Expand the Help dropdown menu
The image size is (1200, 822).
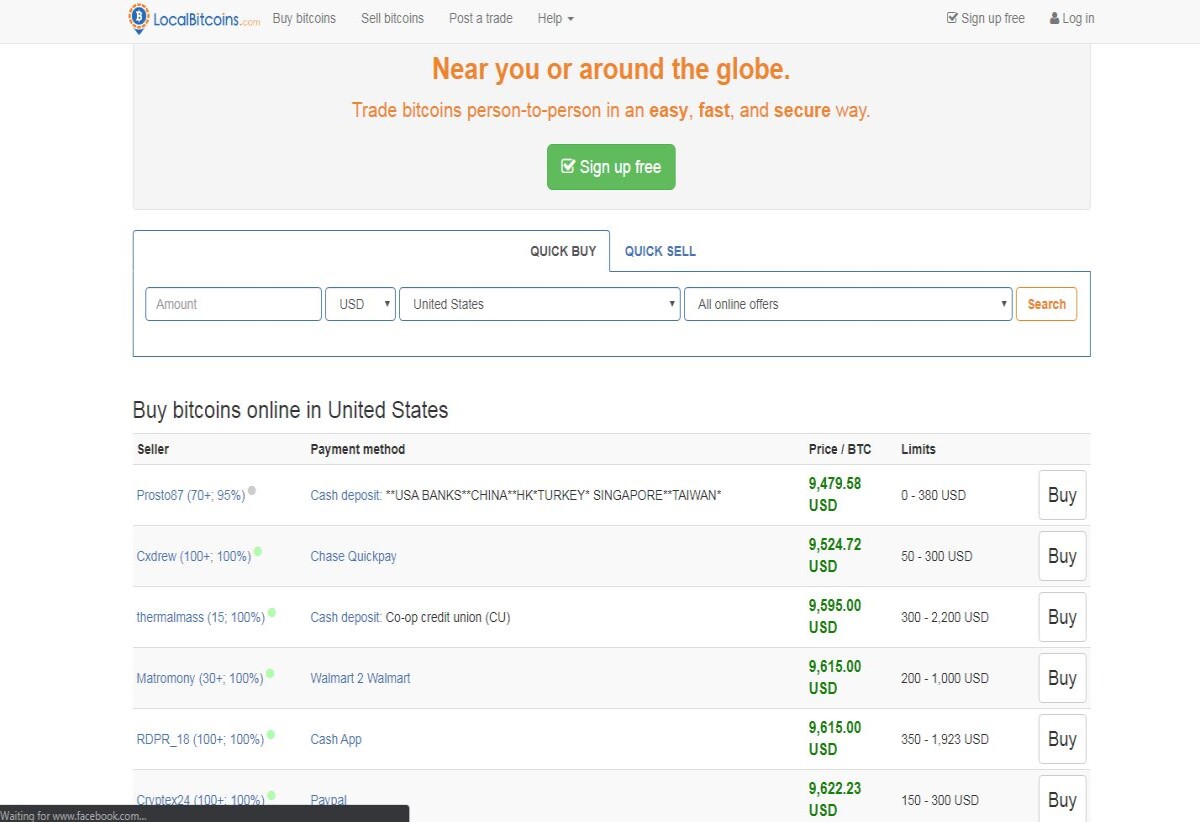pyautogui.click(x=556, y=18)
